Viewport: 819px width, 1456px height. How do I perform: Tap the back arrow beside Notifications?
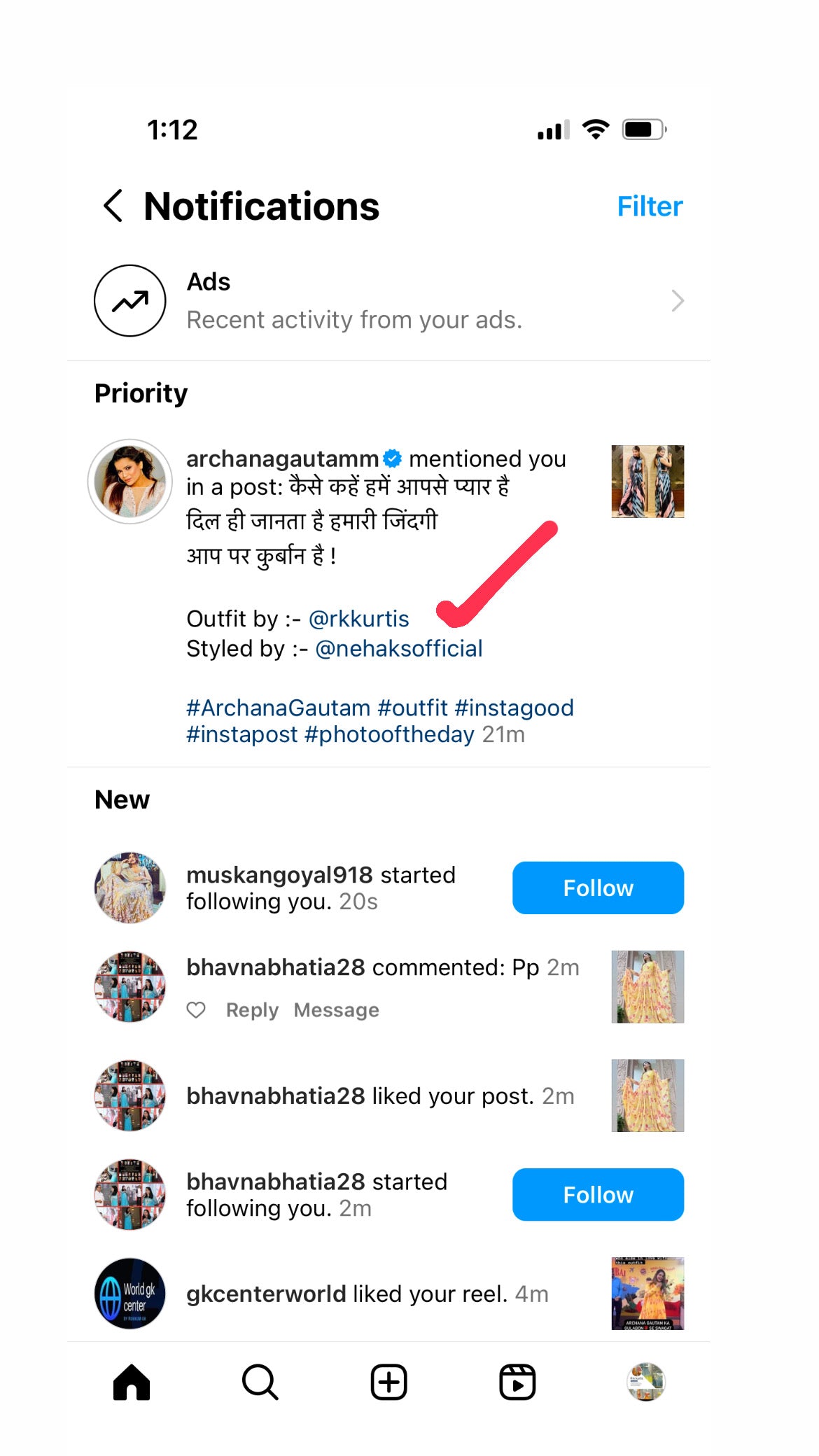click(x=113, y=206)
